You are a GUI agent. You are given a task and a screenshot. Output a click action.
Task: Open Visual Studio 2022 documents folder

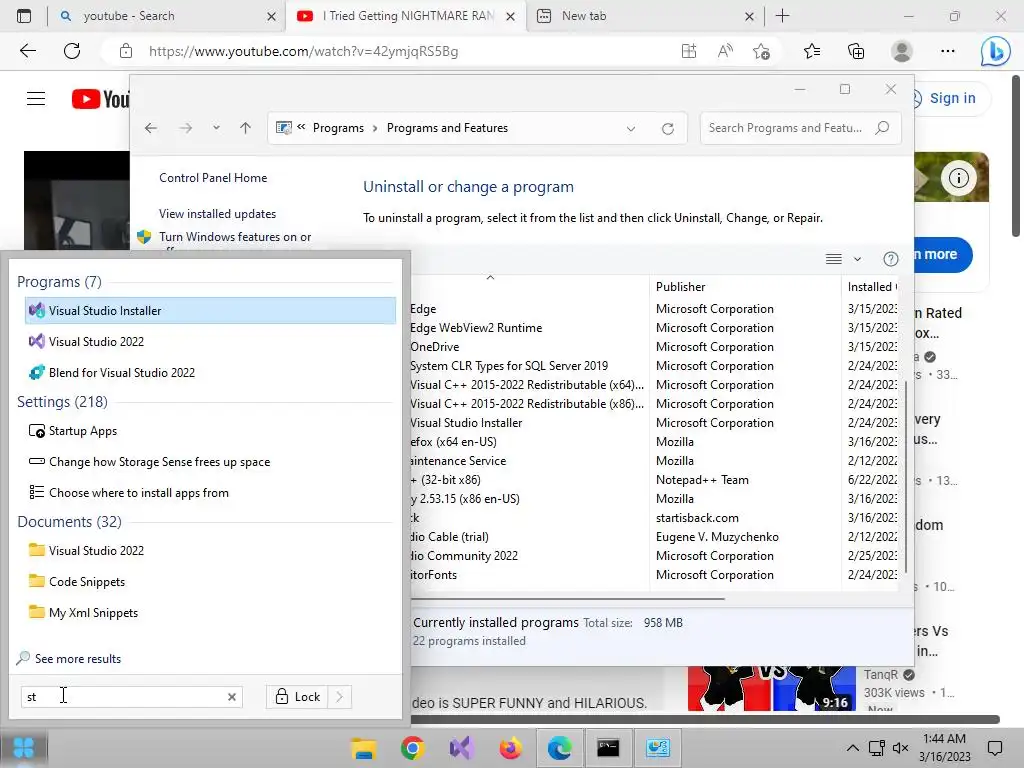(x=210, y=551)
